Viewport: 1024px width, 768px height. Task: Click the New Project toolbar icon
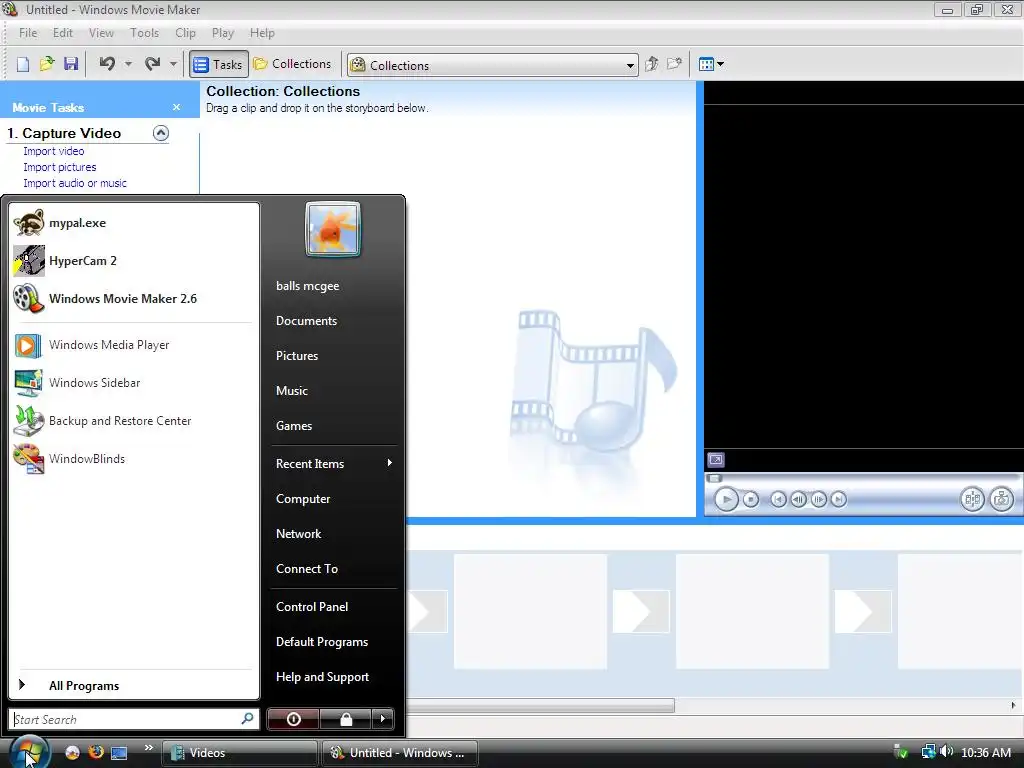23,64
